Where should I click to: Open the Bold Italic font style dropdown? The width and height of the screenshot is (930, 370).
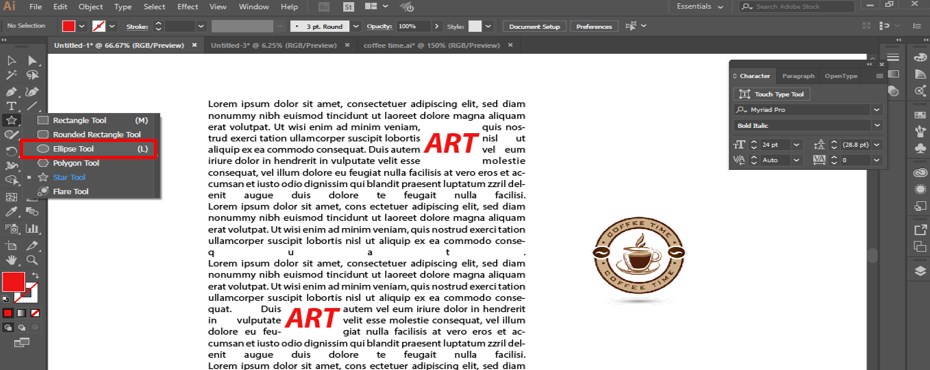pos(877,125)
